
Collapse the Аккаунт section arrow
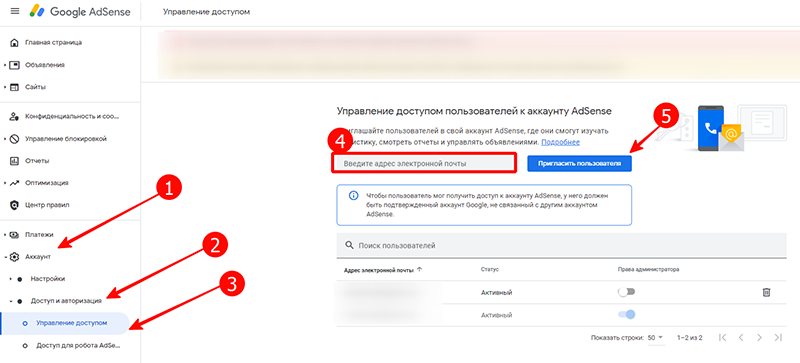click(x=5, y=257)
